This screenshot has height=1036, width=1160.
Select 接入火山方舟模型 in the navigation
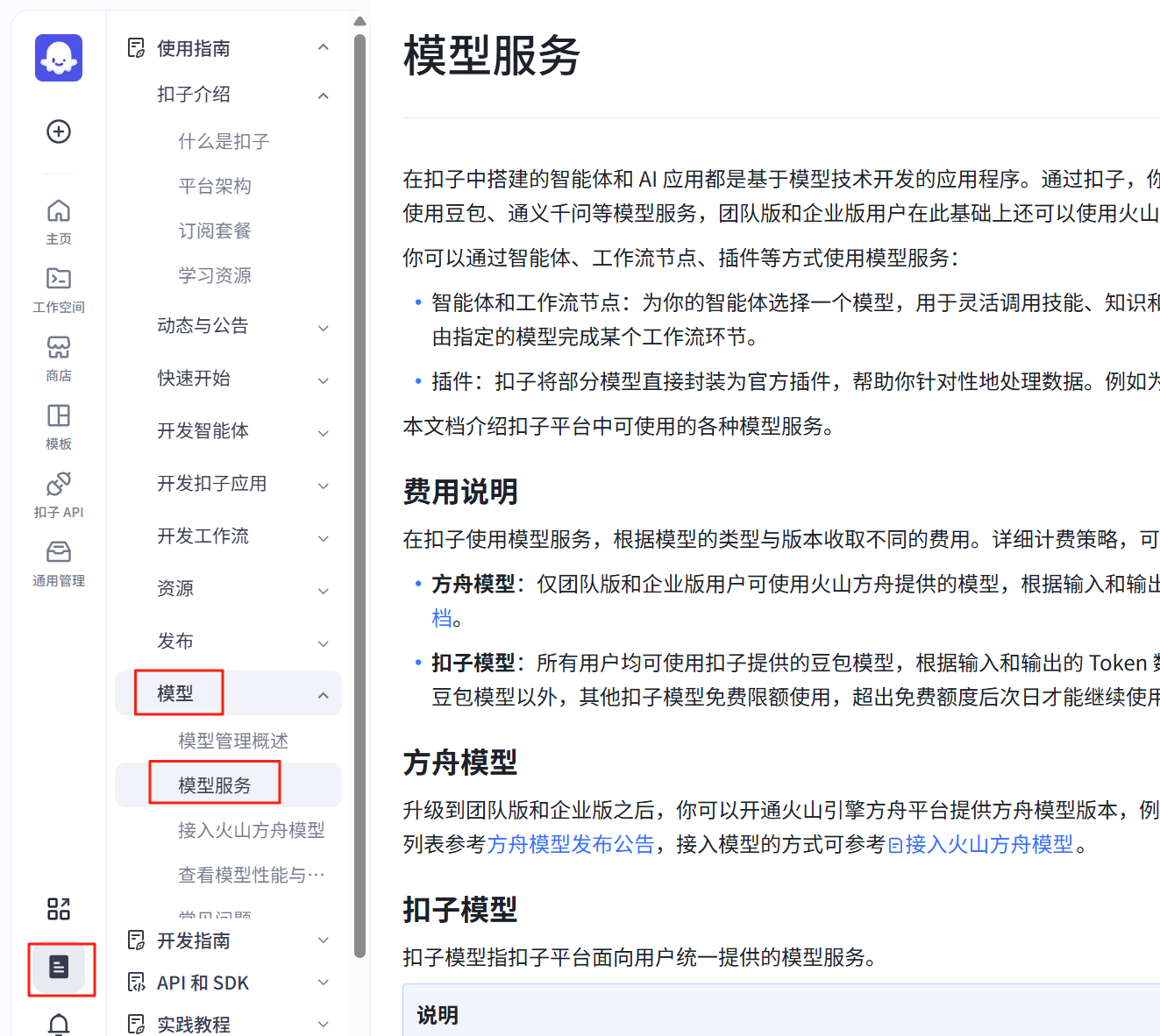[251, 830]
